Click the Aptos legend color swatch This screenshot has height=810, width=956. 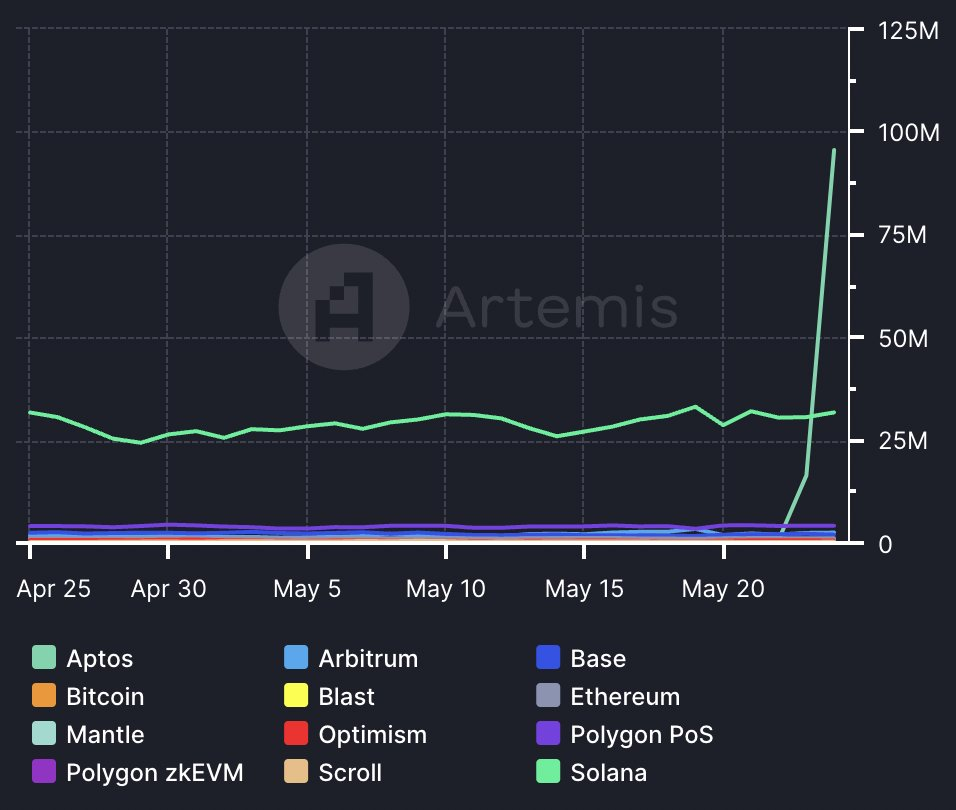tap(44, 658)
